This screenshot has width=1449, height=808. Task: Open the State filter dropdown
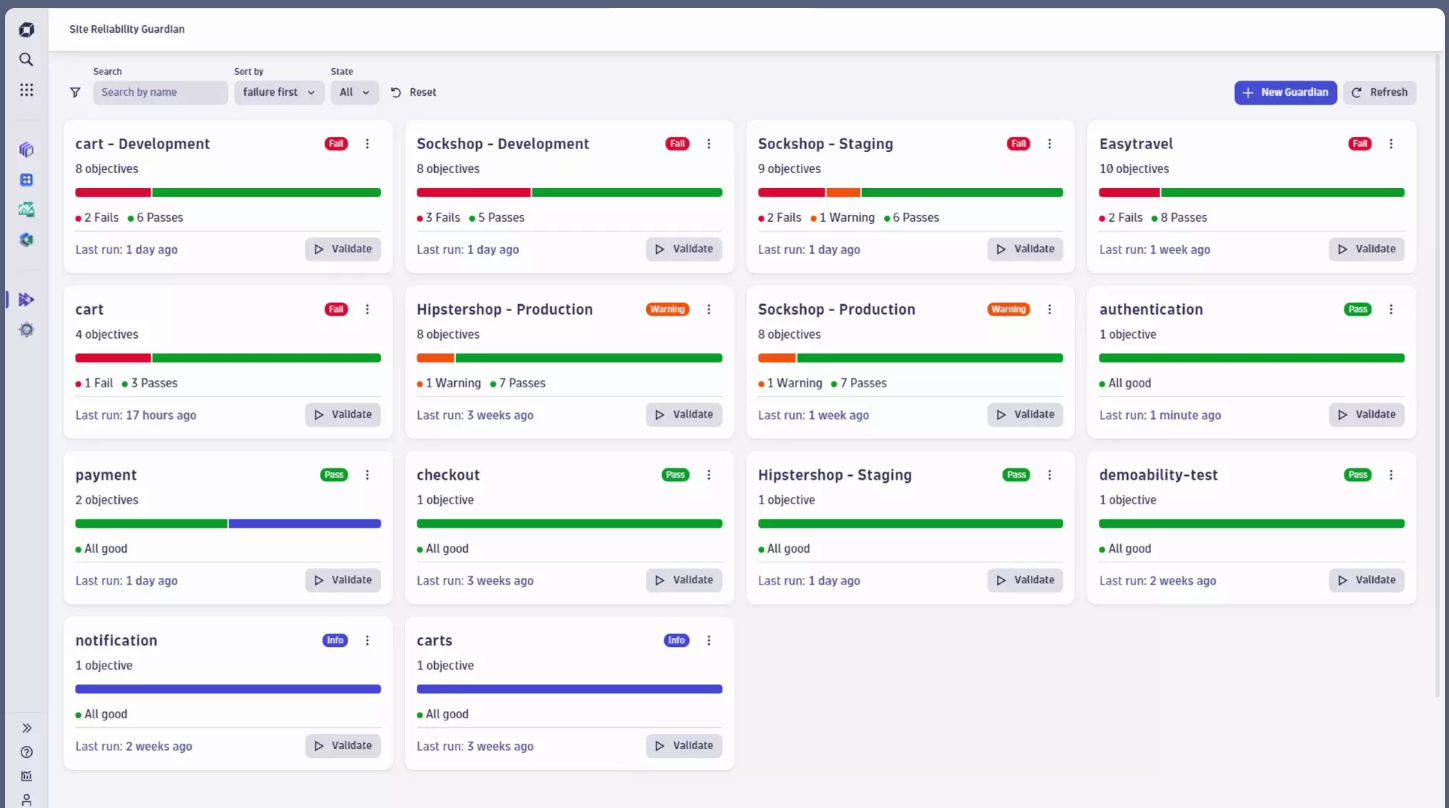354,92
